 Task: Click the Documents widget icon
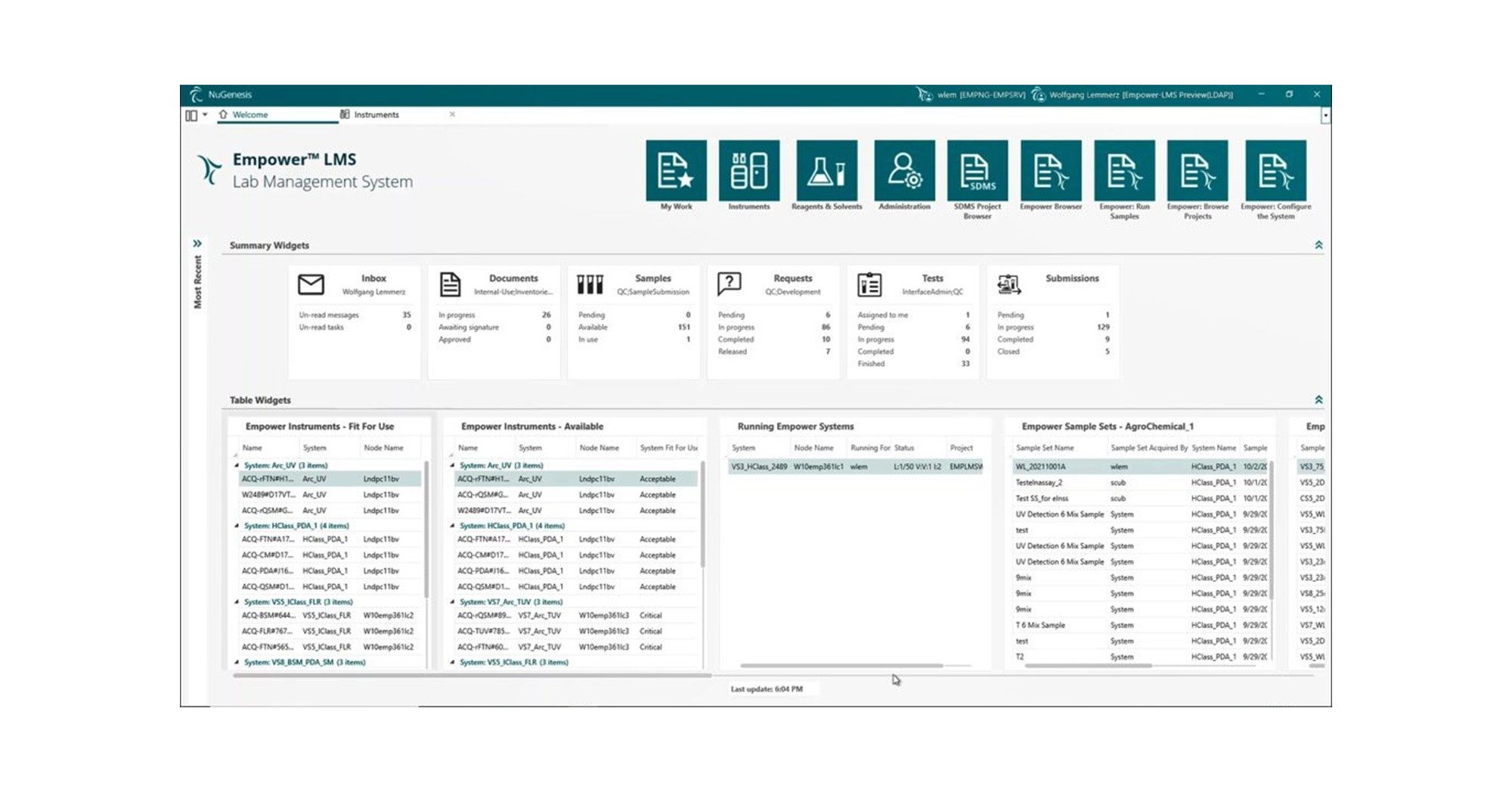tap(451, 284)
